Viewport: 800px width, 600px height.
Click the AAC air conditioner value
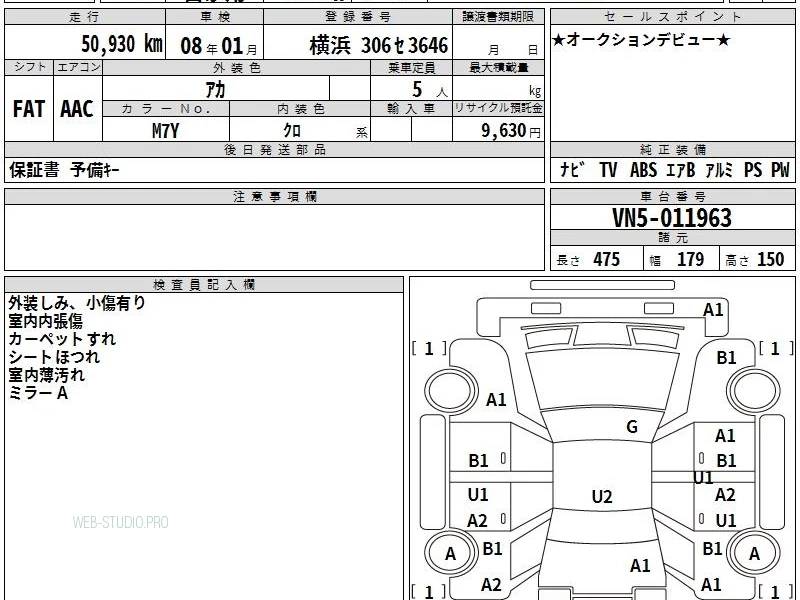(x=77, y=109)
